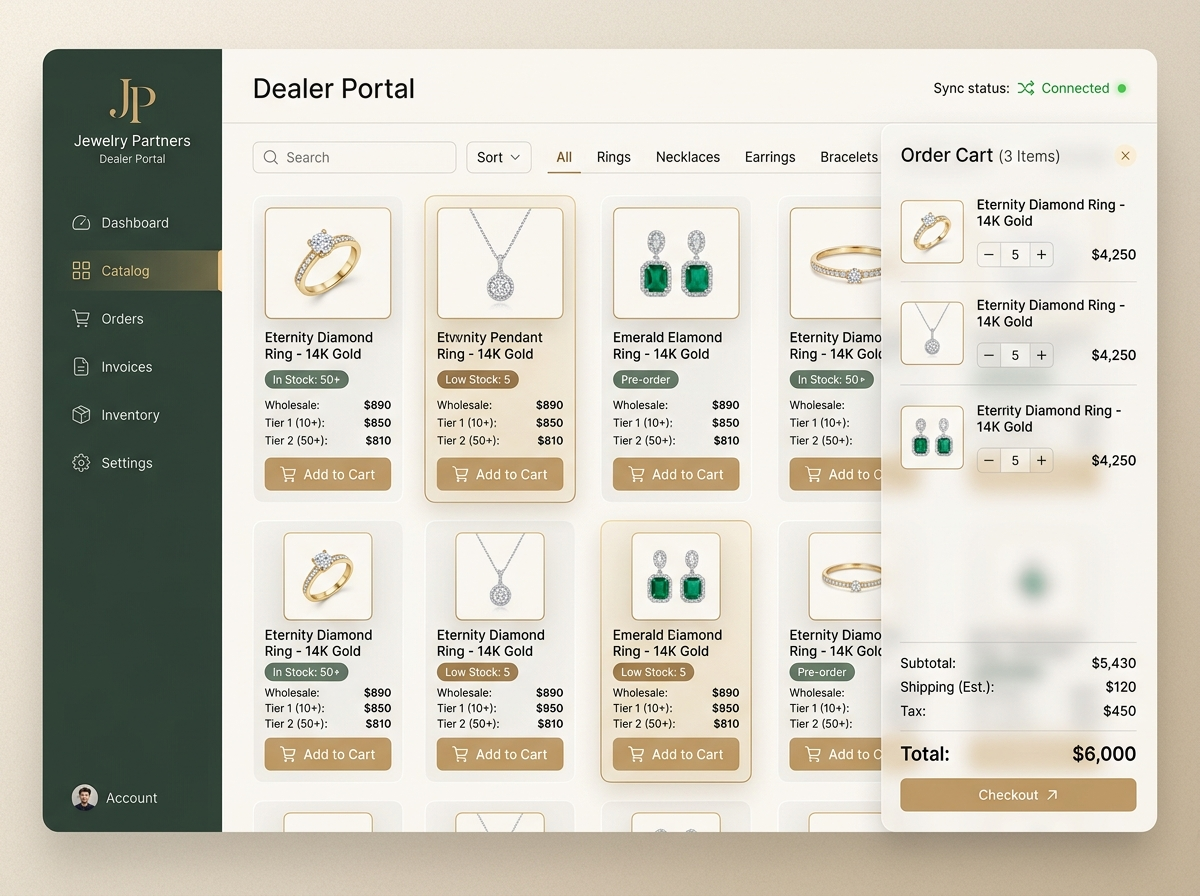Click the quantity field of the cart item with earrings thumbnail
Screen dimensions: 1200x896
point(1015,460)
